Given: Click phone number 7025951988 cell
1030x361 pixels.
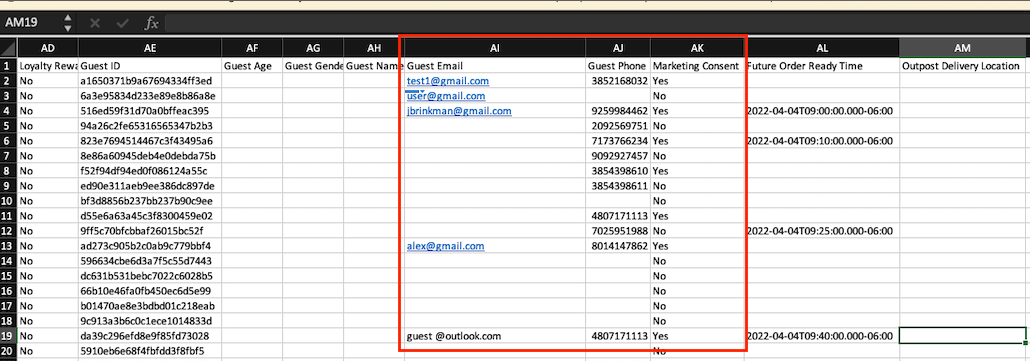Looking at the screenshot, I should point(617,231).
